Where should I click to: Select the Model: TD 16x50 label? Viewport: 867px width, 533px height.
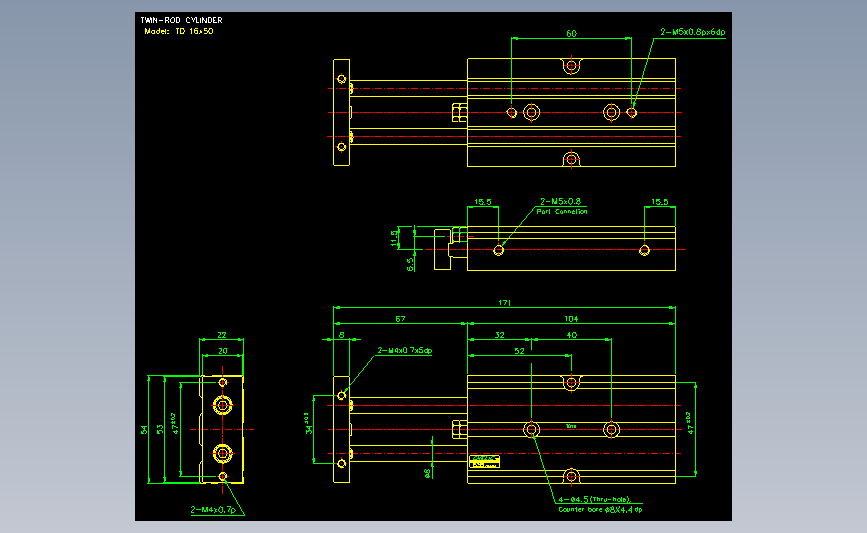179,32
